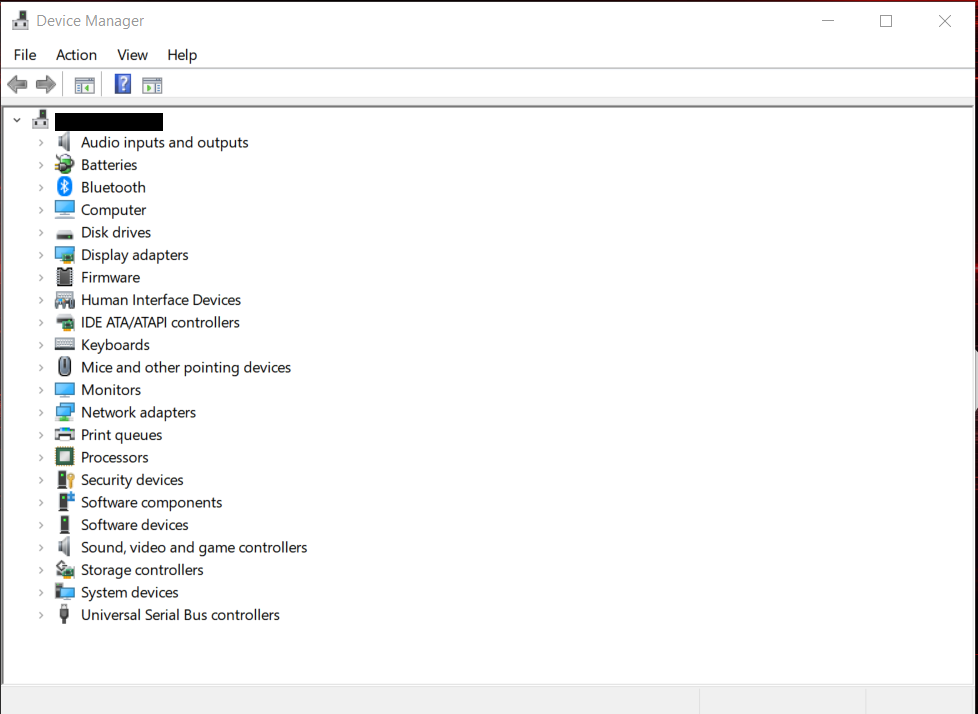Select the Human Interface Devices label
Screen dimensions: 978x714
(161, 300)
